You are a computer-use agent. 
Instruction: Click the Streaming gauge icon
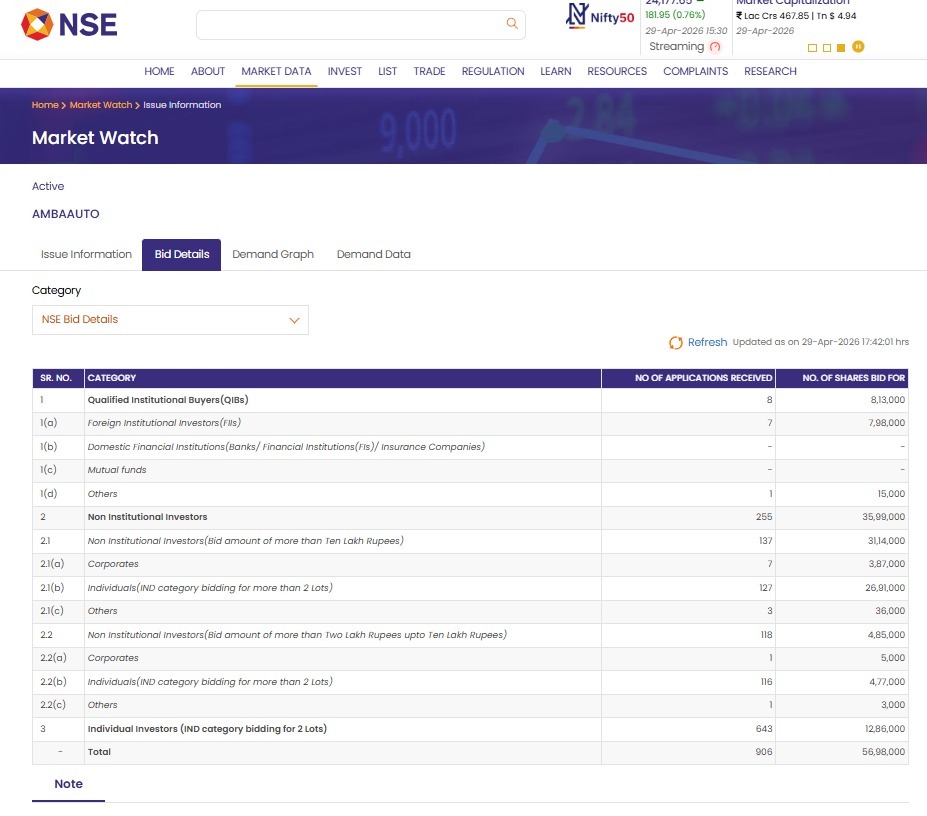click(x=715, y=47)
